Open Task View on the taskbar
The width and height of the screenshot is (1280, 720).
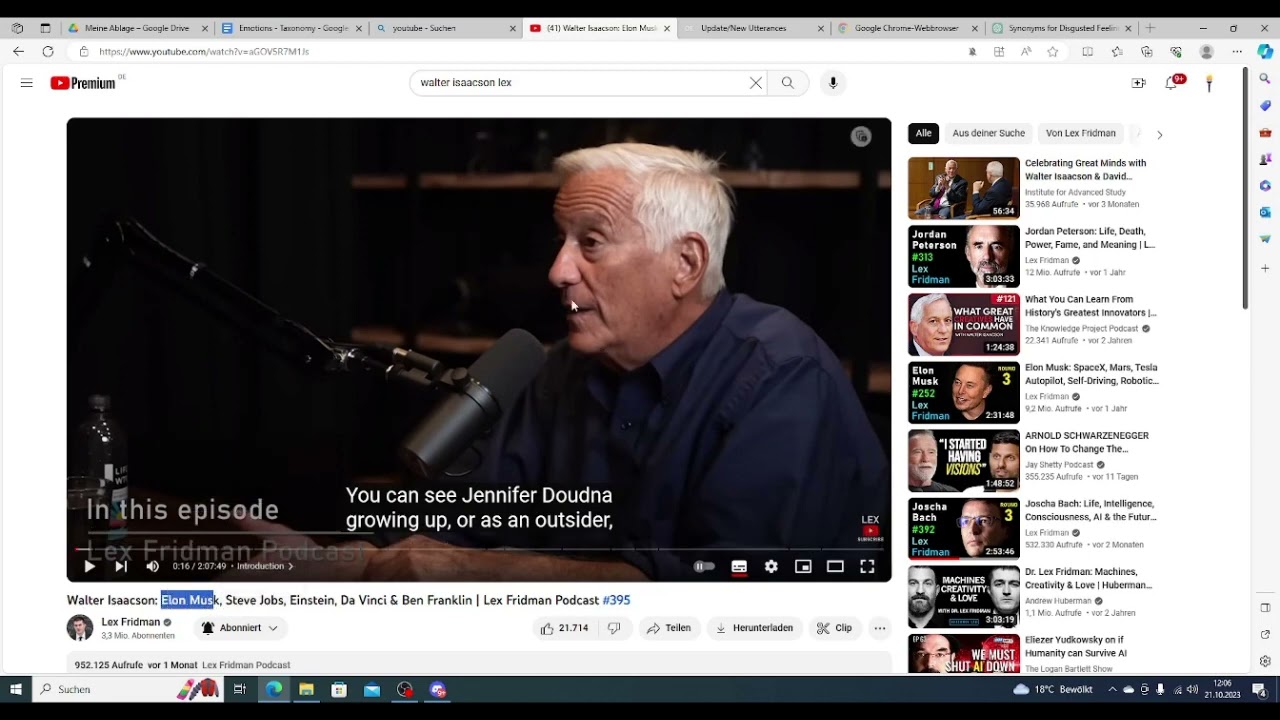tap(240, 689)
